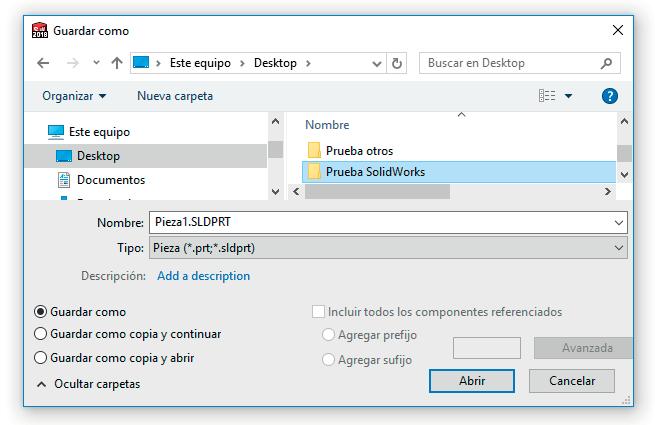Go back with the left arrow icon
Screen dimensions: 655x425
click(x=43, y=63)
